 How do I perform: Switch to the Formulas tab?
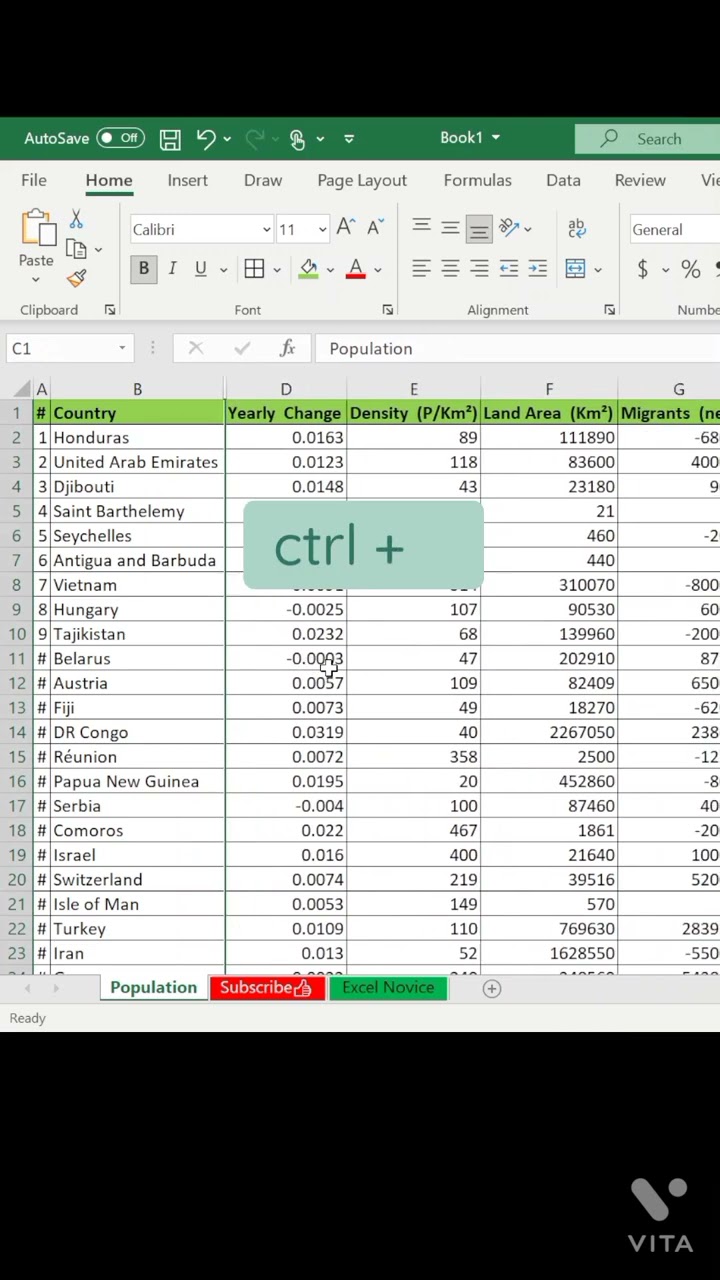coord(477,180)
